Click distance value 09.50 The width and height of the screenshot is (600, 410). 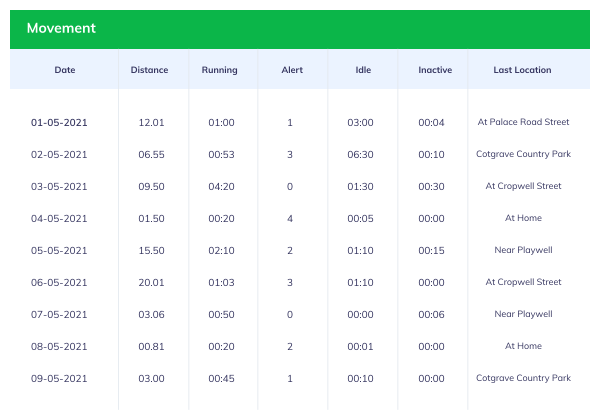tap(151, 186)
